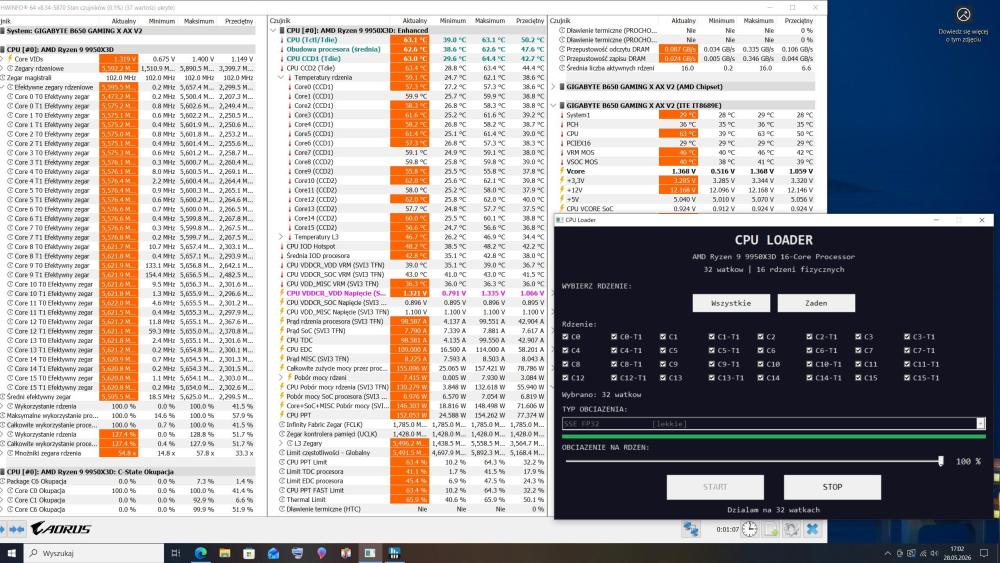The height and width of the screenshot is (563, 1000).
Task: Open Microsoft Store from the taskbar
Action: click(x=249, y=553)
